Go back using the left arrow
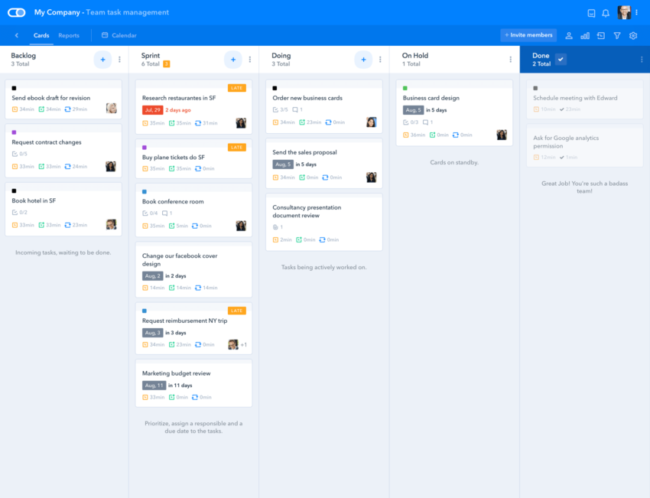 tap(17, 36)
